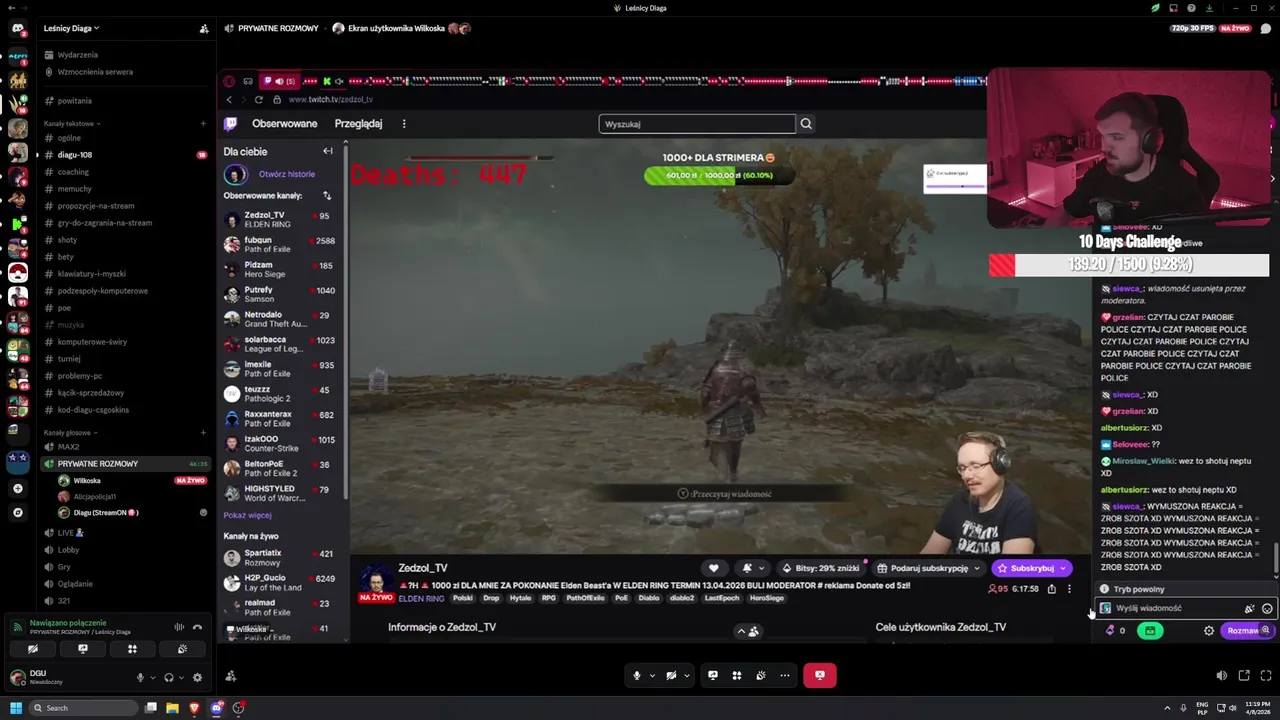Open the Otwórz historie link
The image size is (1280, 720).
pyautogui.click(x=287, y=174)
